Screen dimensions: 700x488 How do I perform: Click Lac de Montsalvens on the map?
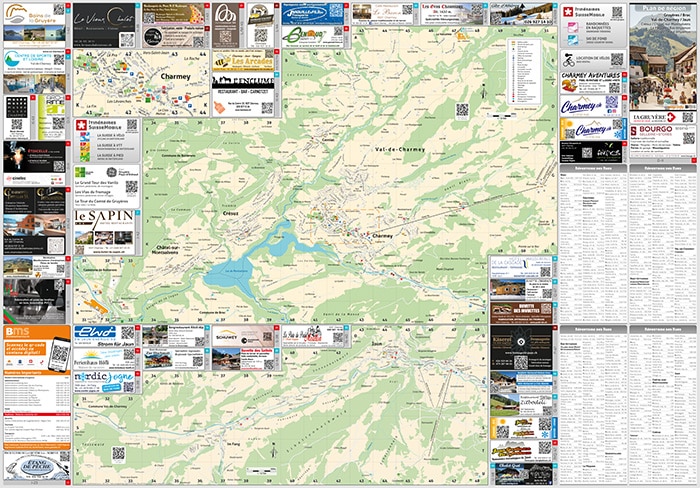[238, 271]
